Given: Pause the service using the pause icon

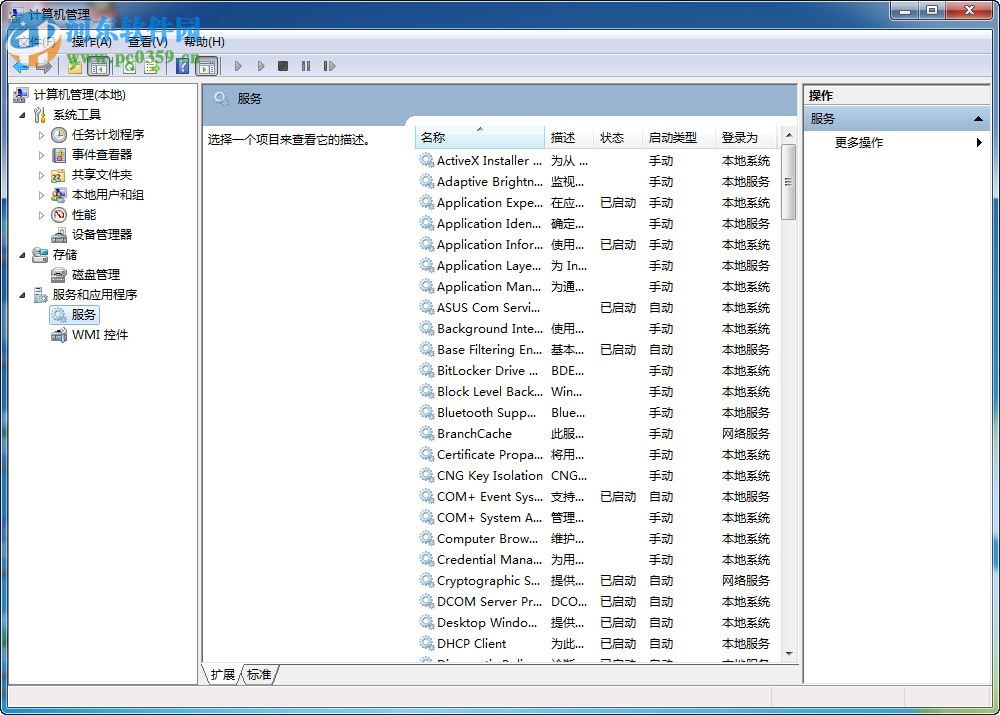Looking at the screenshot, I should tap(306, 66).
